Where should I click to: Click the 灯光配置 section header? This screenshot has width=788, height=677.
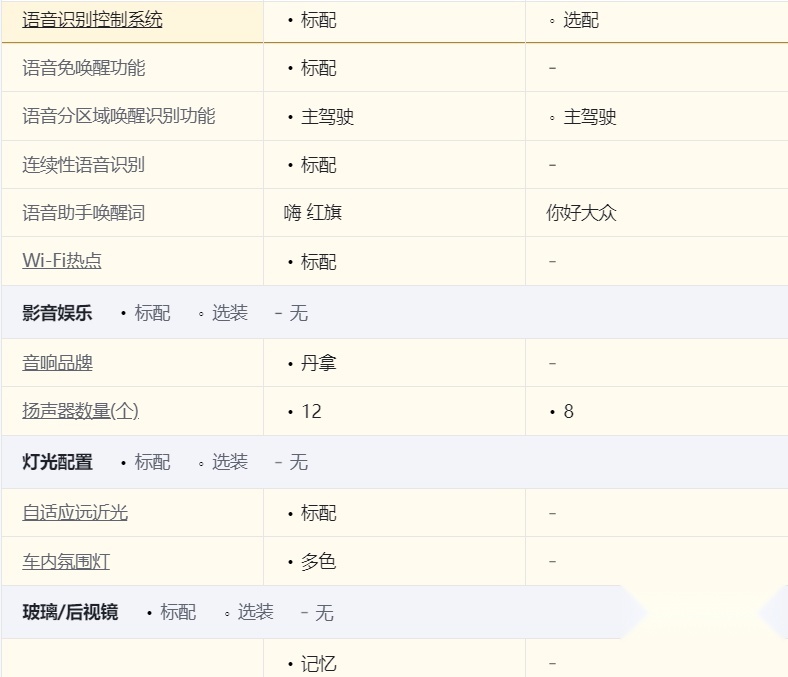point(57,462)
